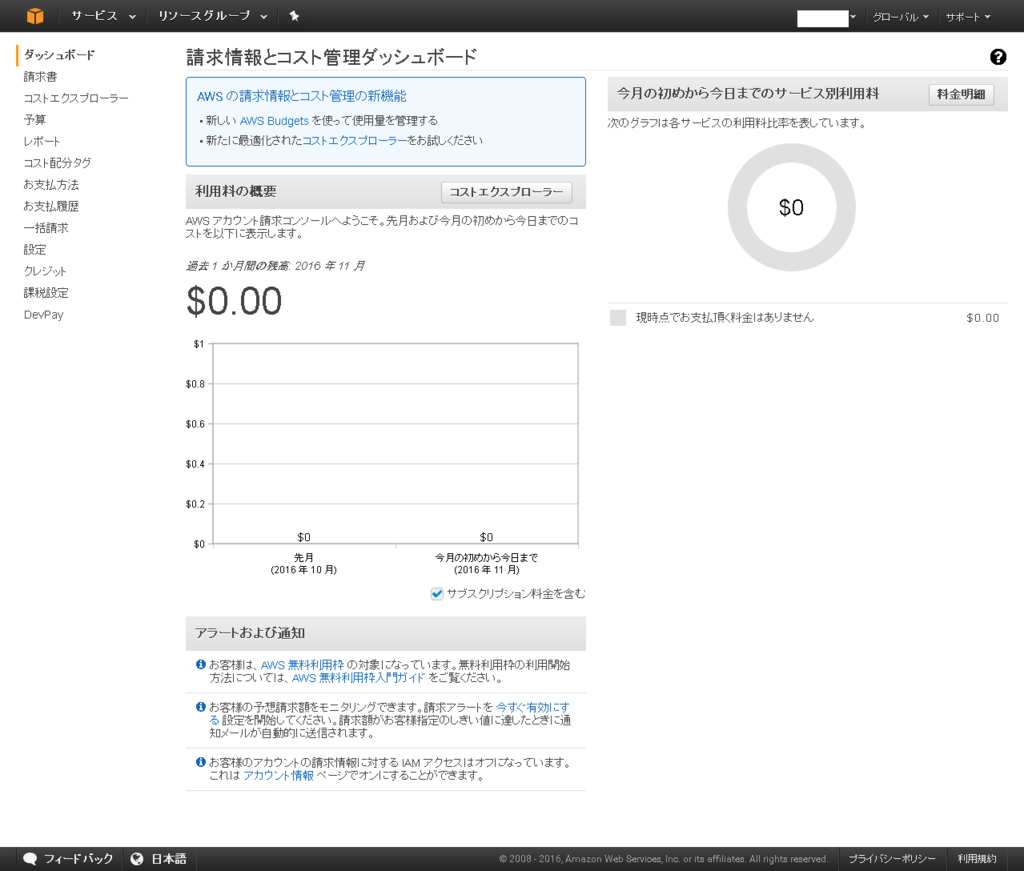The image size is (1024, 871).
Task: Click the $0.00 balance amount
Action: click(x=234, y=301)
